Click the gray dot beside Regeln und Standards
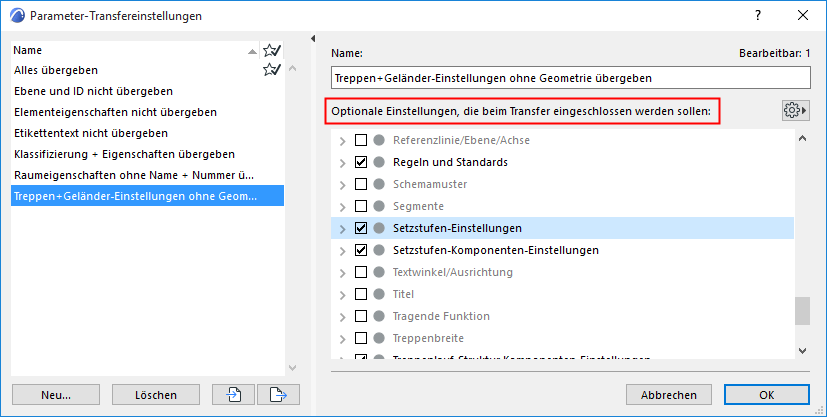Screen dimensions: 827x417 tap(379, 162)
